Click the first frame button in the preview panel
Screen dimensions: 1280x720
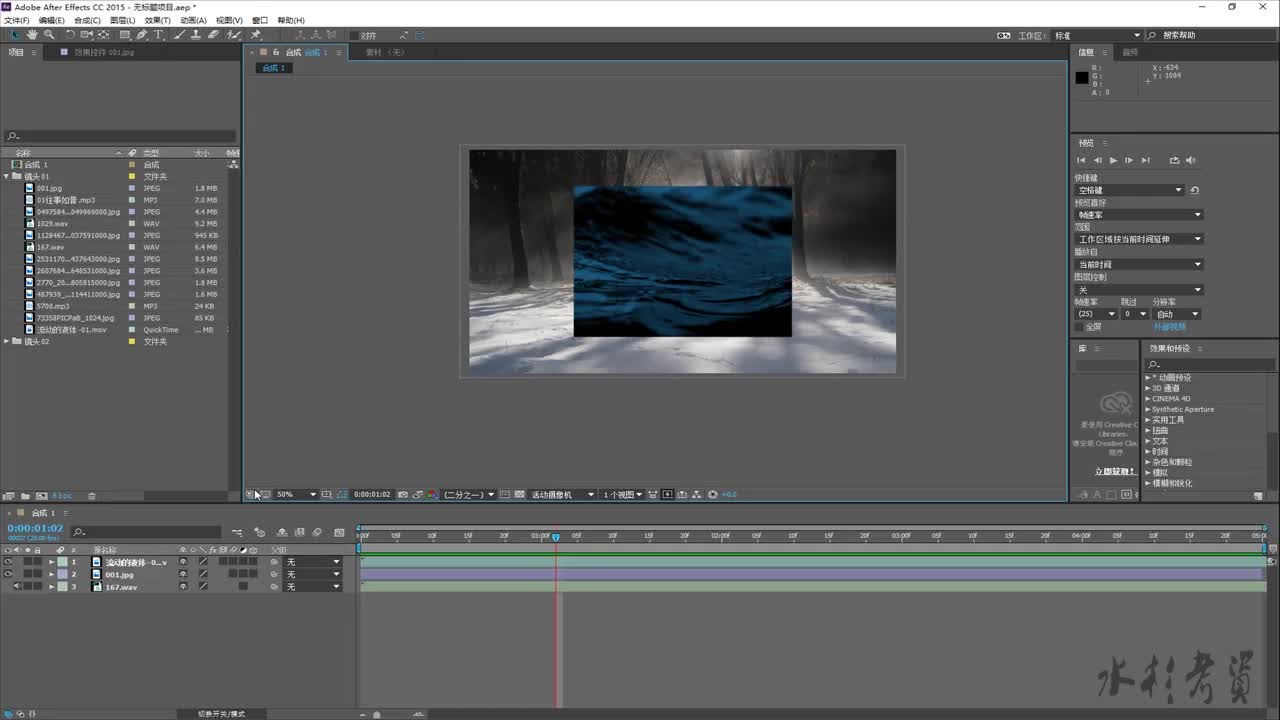click(x=1081, y=160)
